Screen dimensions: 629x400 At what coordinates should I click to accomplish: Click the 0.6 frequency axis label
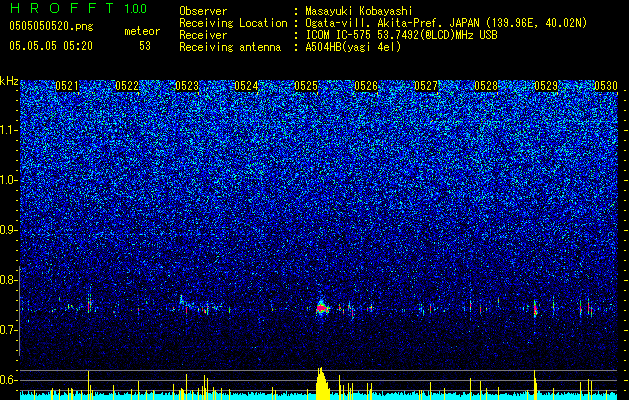tap(9, 380)
